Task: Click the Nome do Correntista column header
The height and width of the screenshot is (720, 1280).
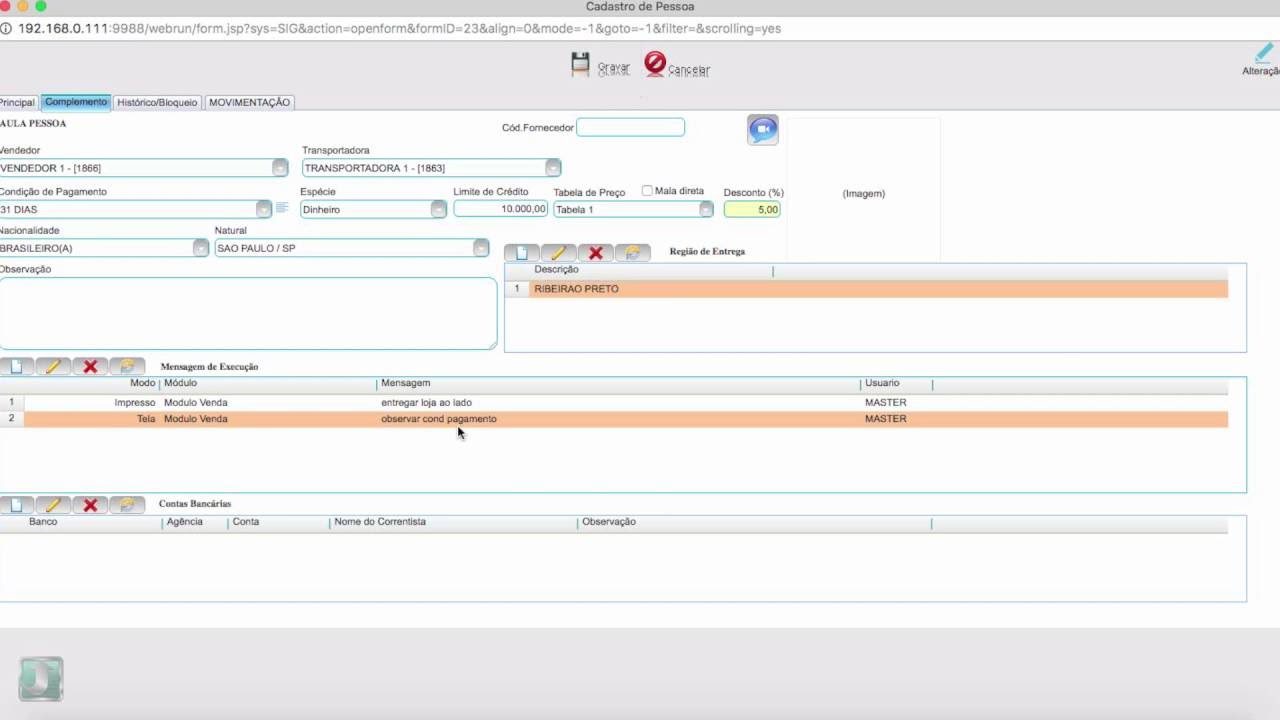Action: 380,522
